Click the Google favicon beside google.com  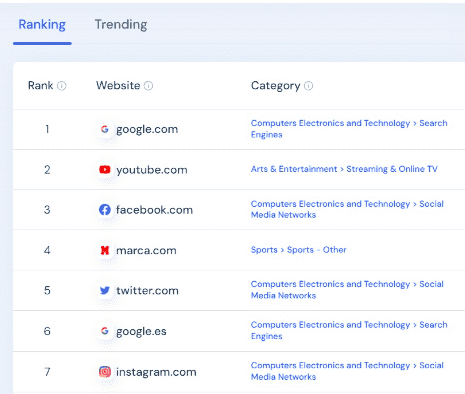105,129
